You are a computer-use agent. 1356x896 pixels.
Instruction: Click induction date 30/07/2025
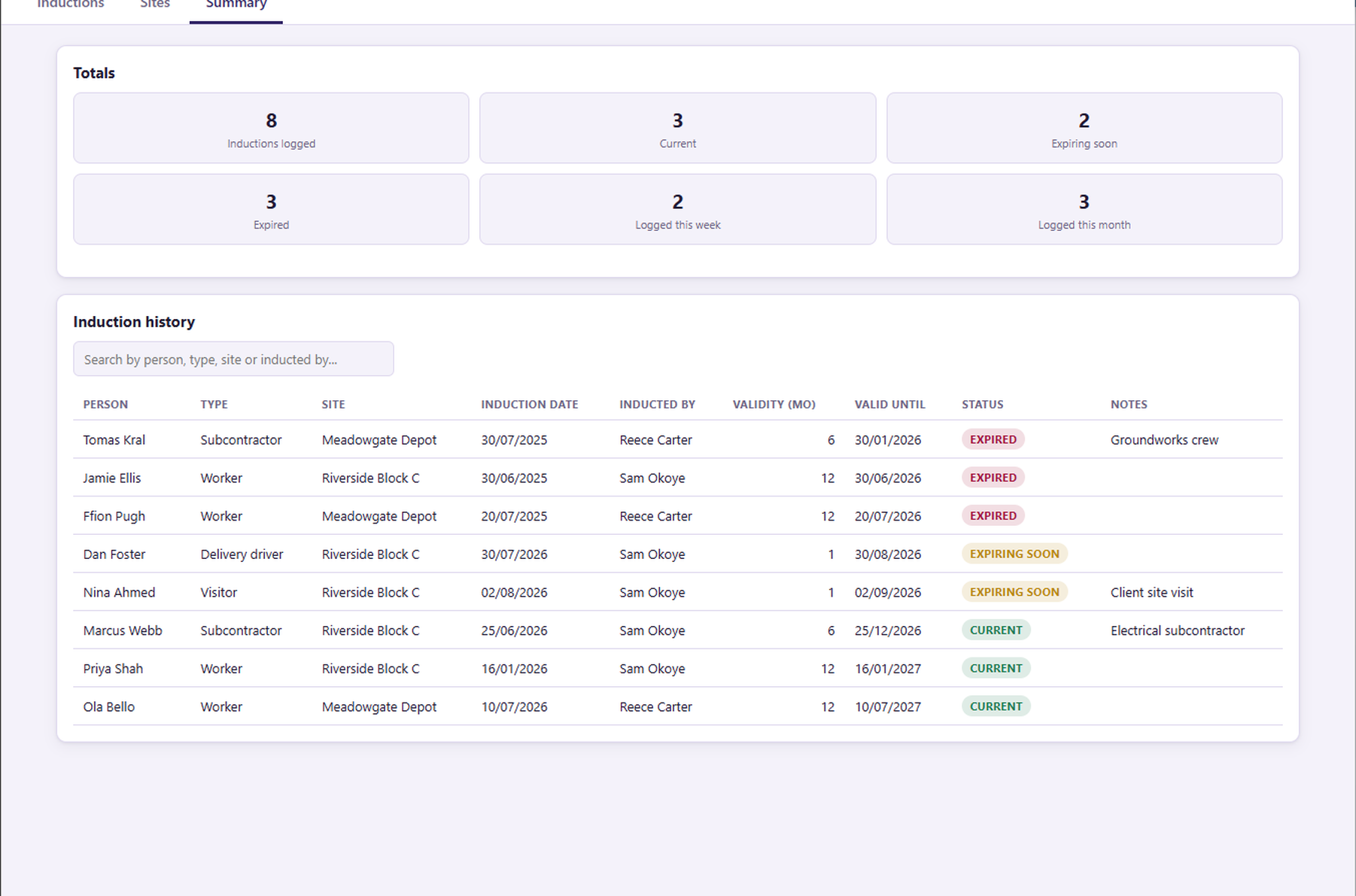[514, 440]
